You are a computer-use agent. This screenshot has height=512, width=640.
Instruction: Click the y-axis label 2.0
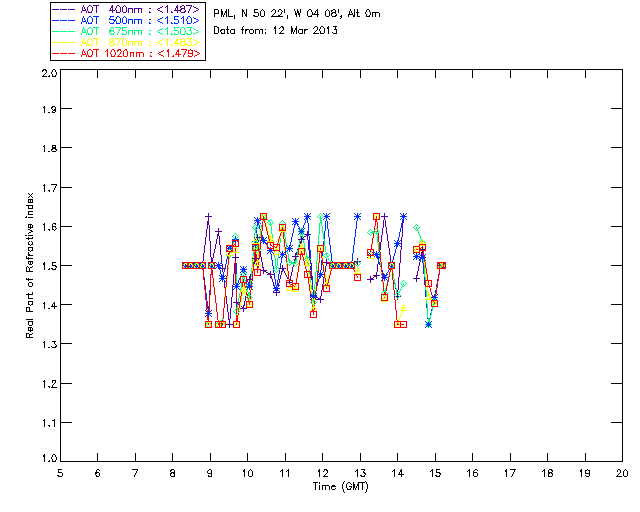point(49,73)
